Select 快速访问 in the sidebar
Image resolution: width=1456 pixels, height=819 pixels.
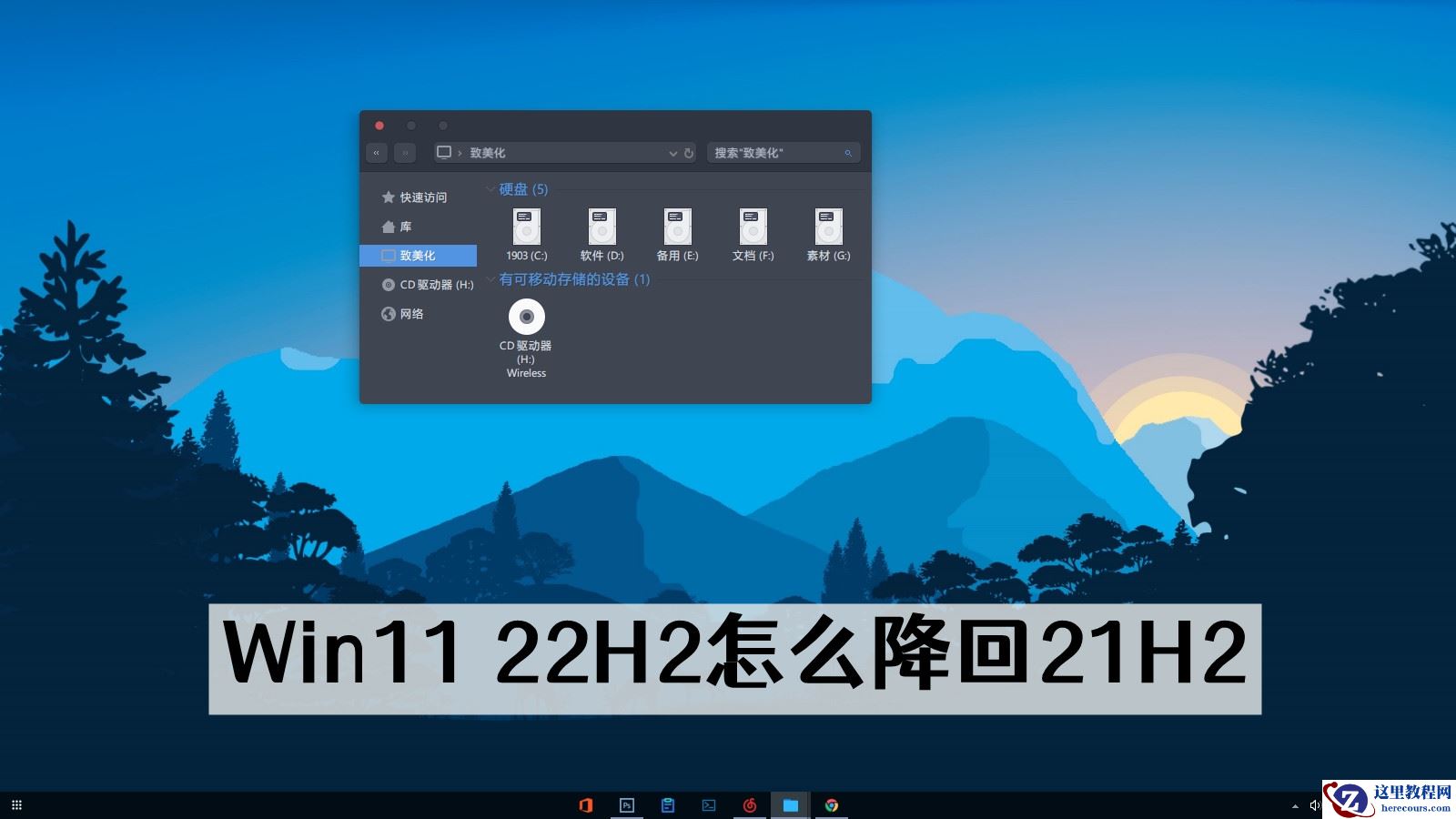[x=420, y=197]
